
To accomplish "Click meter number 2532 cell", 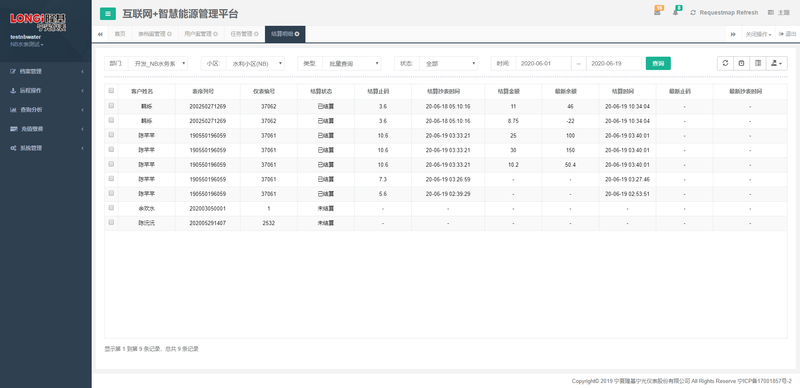I will pyautogui.click(x=269, y=223).
